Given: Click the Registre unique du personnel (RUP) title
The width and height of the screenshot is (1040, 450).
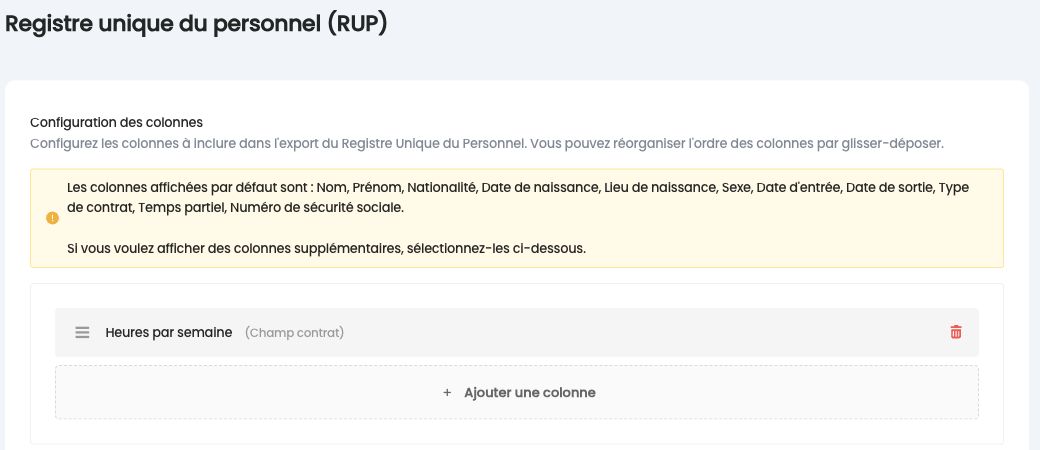Looking at the screenshot, I should pyautogui.click(x=196, y=24).
